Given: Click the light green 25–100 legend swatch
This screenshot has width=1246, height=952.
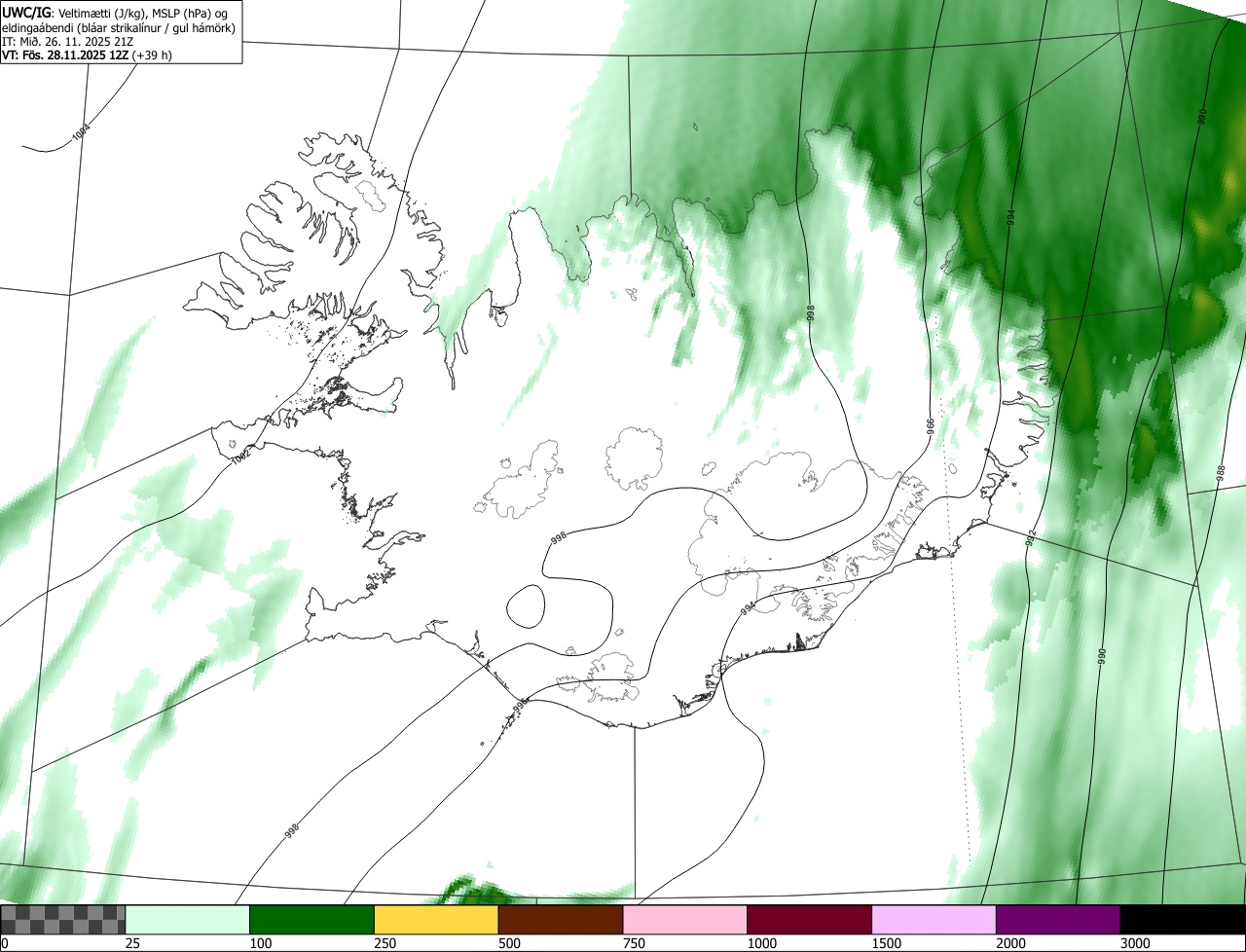Looking at the screenshot, I should click(188, 920).
